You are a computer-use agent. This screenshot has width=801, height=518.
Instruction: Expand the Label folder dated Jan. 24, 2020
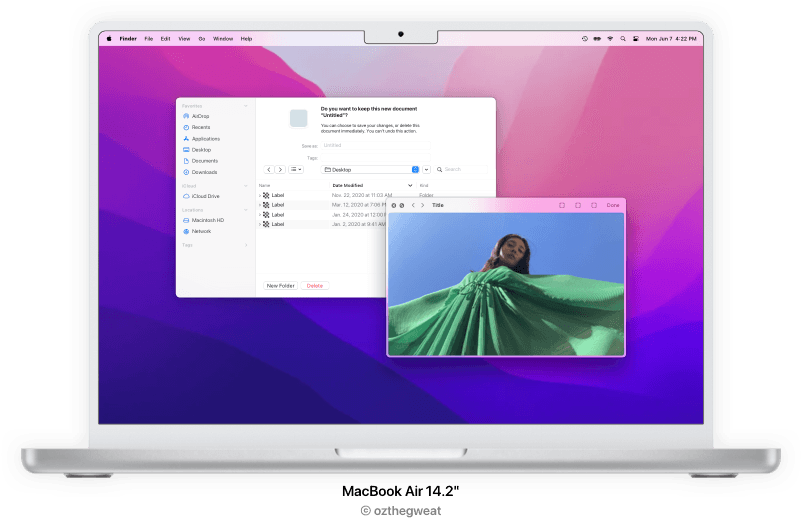(x=260, y=215)
